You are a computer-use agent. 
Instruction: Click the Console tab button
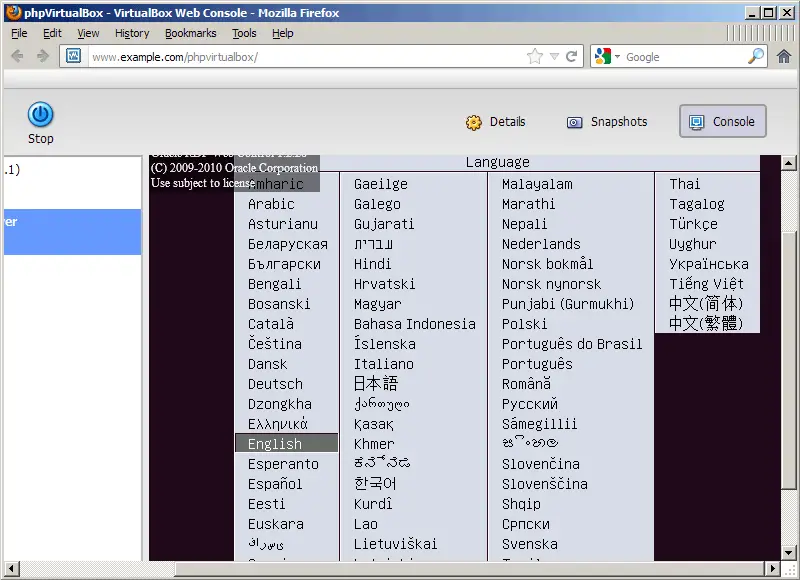[x=722, y=122]
